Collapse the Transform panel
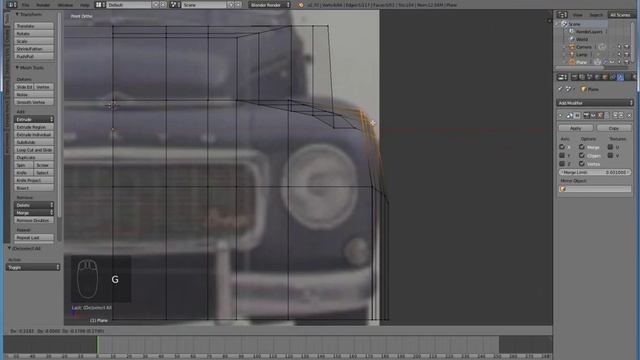Image resolution: width=640 pixels, height=360 pixels. [17, 14]
